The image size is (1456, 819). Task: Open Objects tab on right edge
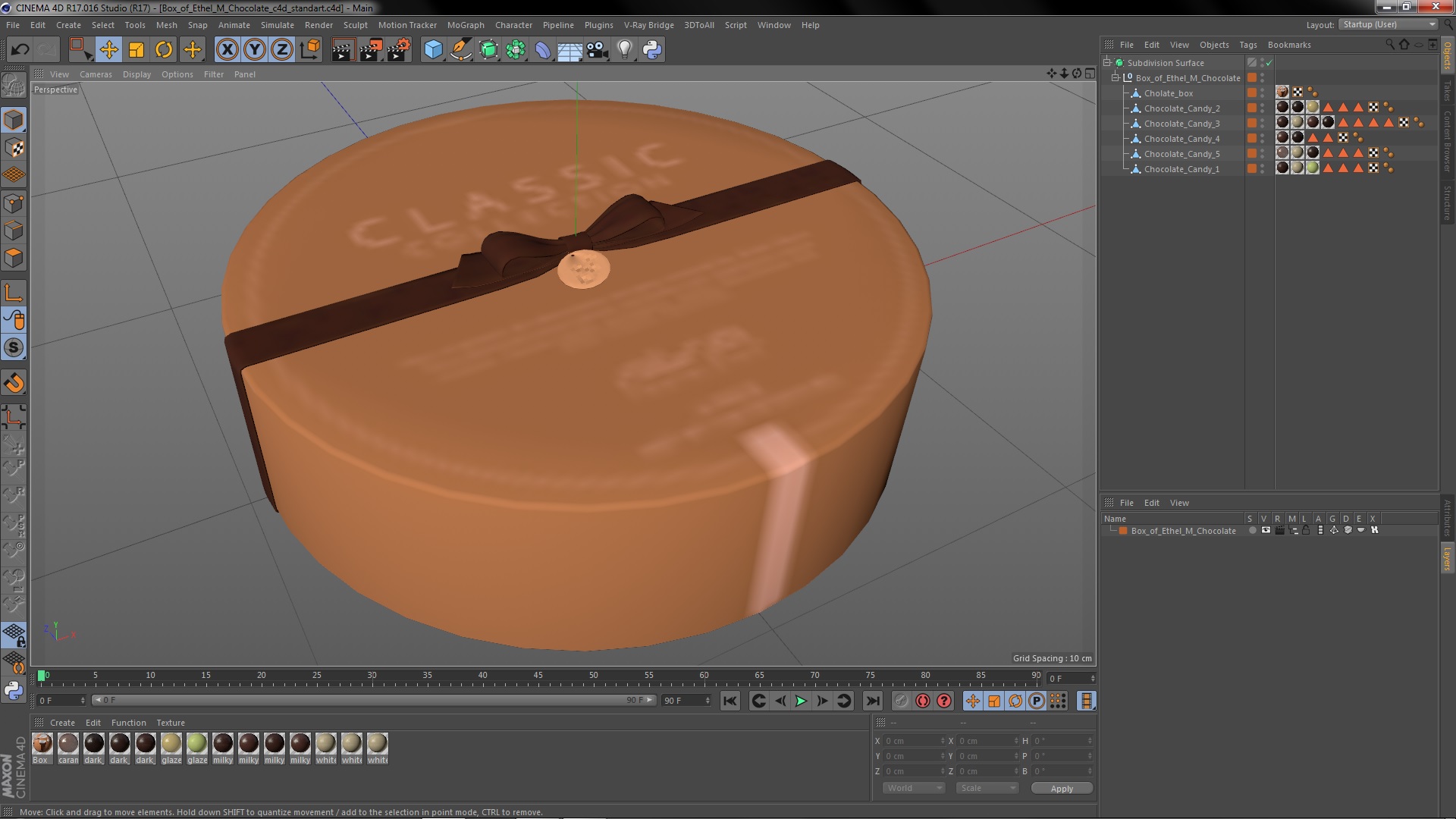[x=1448, y=55]
